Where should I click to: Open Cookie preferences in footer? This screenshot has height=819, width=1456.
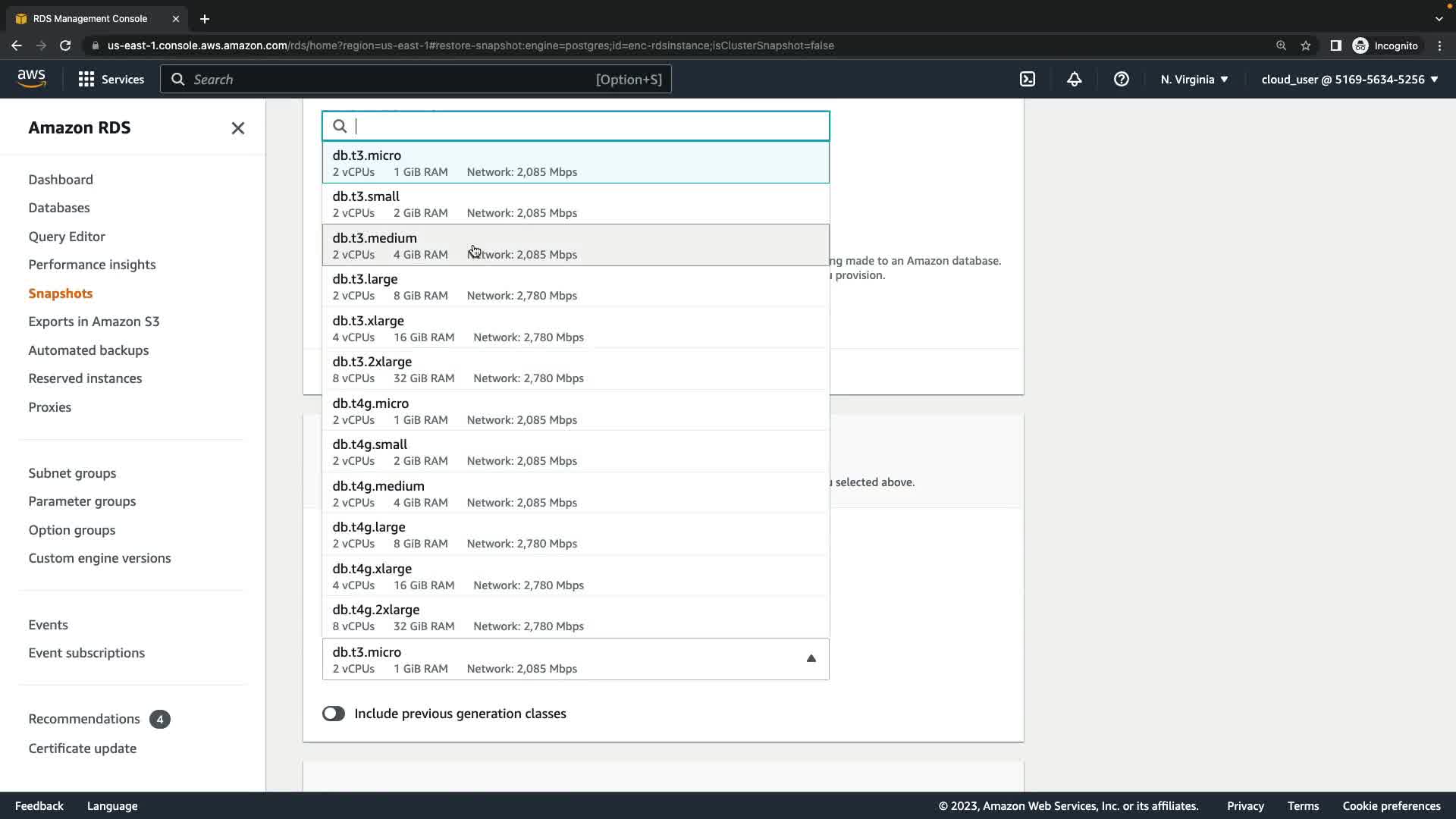(x=1391, y=806)
